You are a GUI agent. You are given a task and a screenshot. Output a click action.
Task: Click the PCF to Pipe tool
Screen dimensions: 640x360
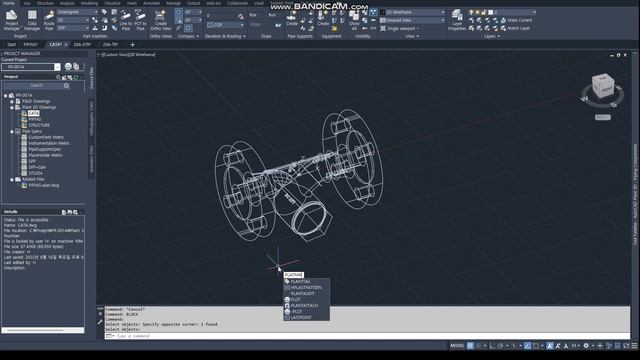click(x=140, y=21)
